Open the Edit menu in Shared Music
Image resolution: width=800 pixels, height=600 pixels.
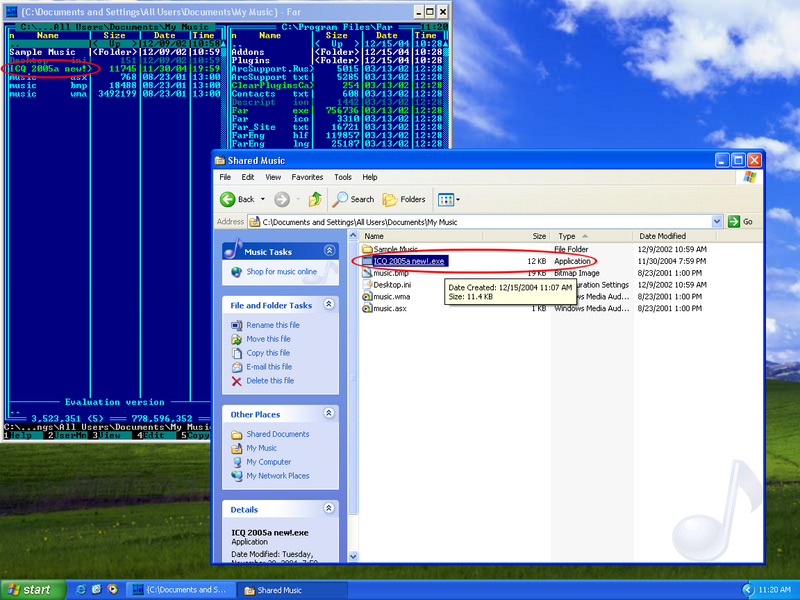pyautogui.click(x=248, y=177)
